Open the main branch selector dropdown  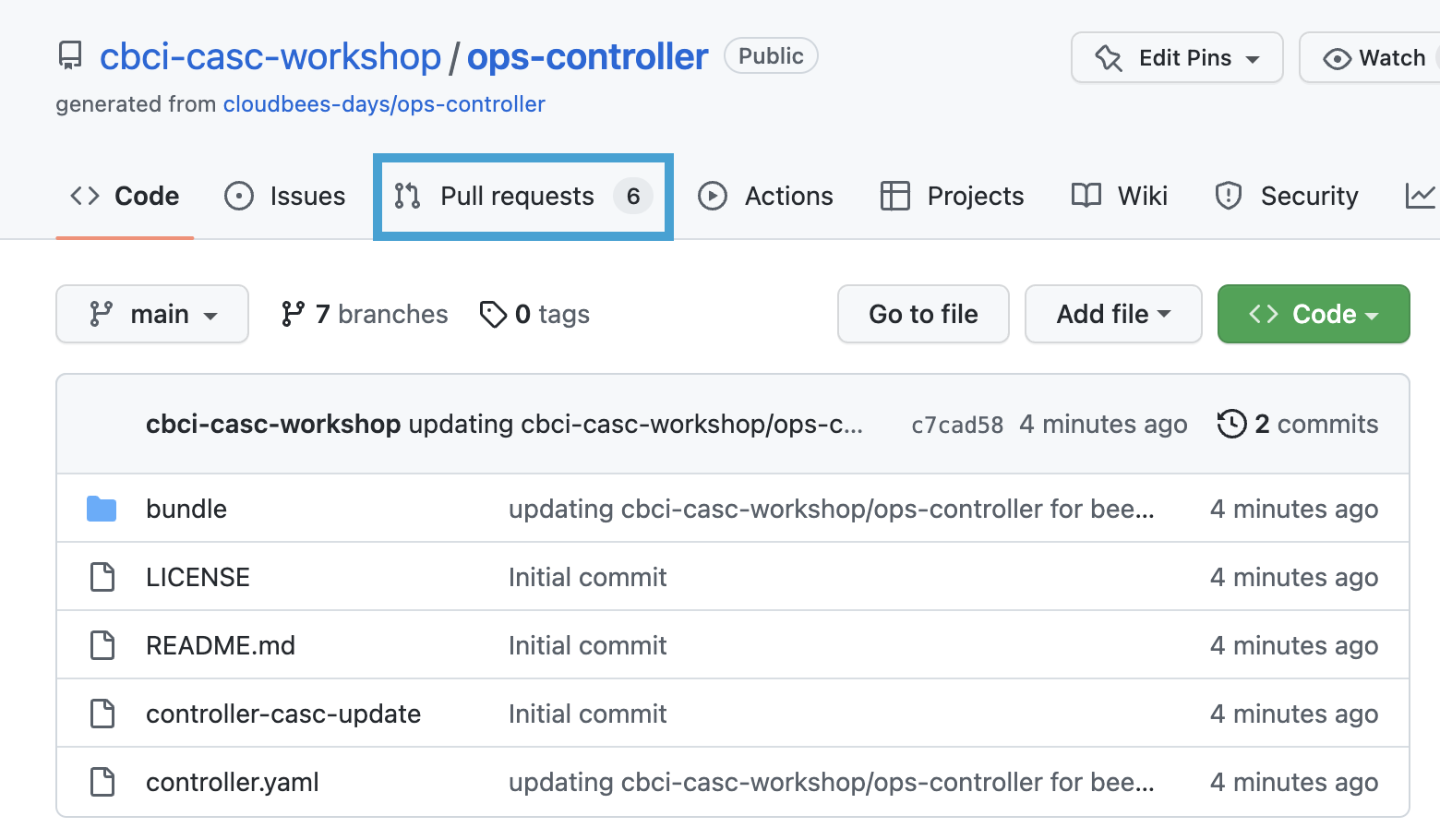coord(152,314)
